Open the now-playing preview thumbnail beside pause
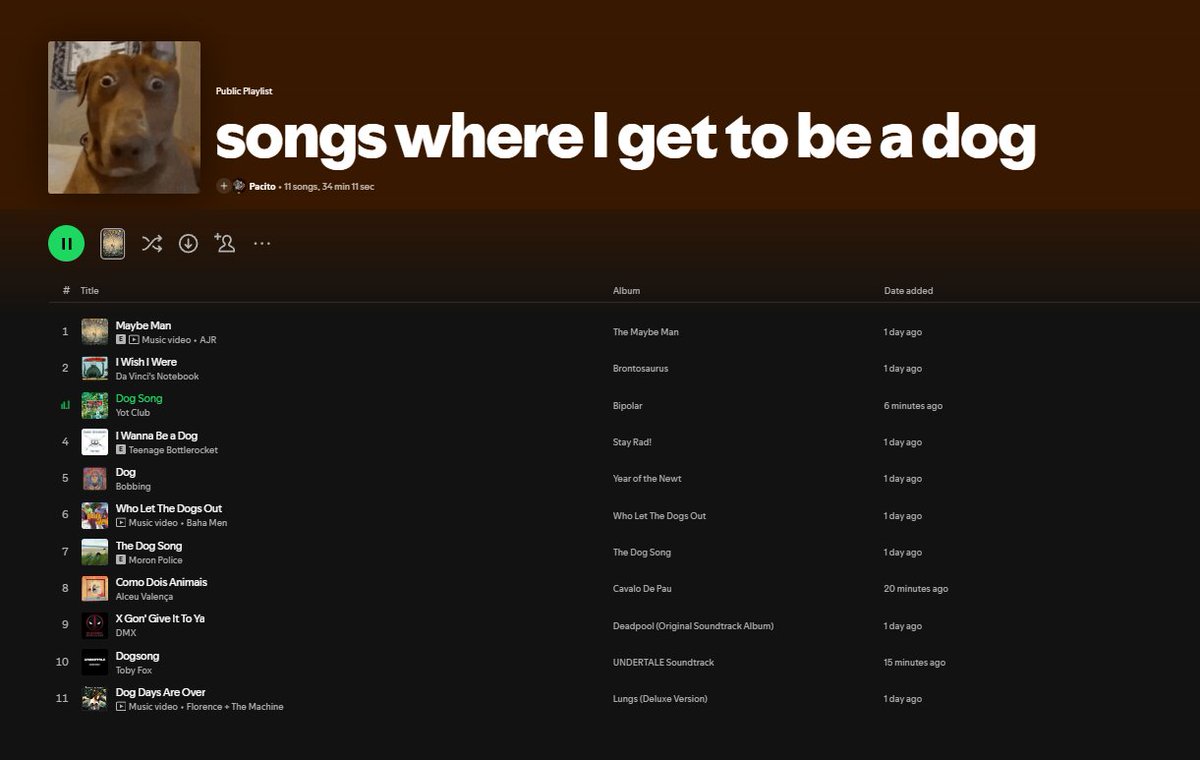Screen dimensions: 1200x760 (113, 243)
